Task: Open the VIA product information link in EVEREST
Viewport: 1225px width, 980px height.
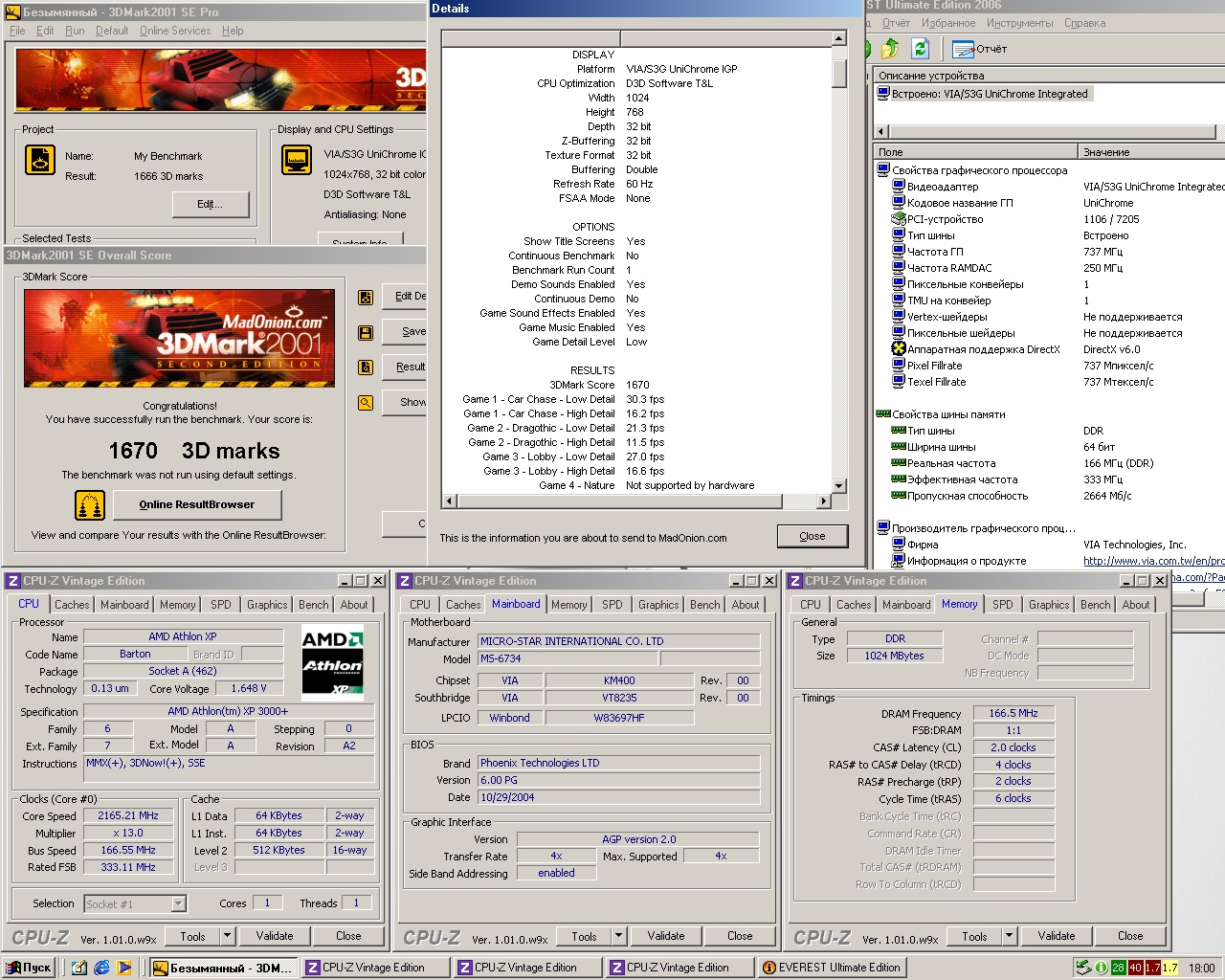Action: (1153, 561)
